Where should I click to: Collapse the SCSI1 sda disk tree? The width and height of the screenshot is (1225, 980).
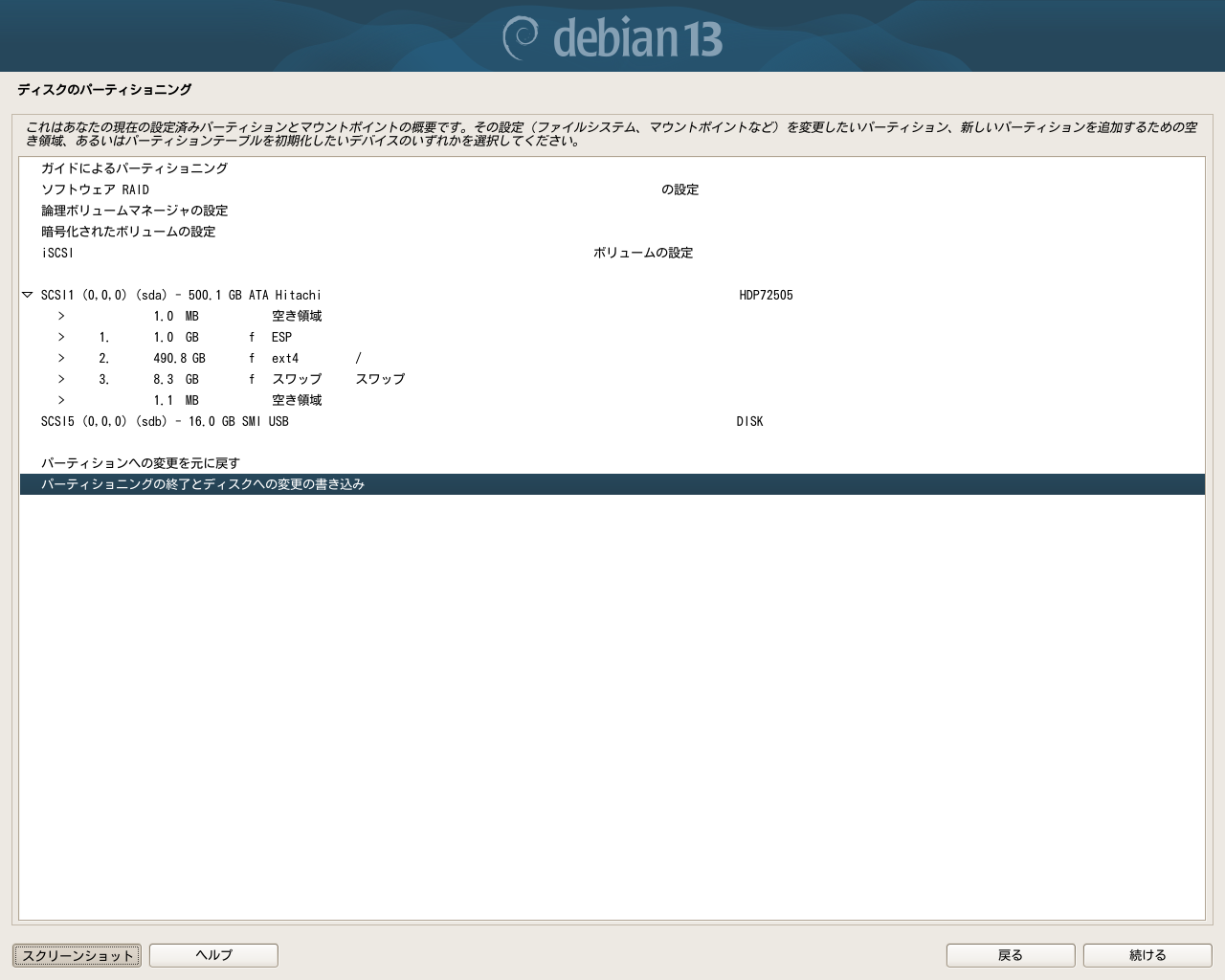point(28,295)
